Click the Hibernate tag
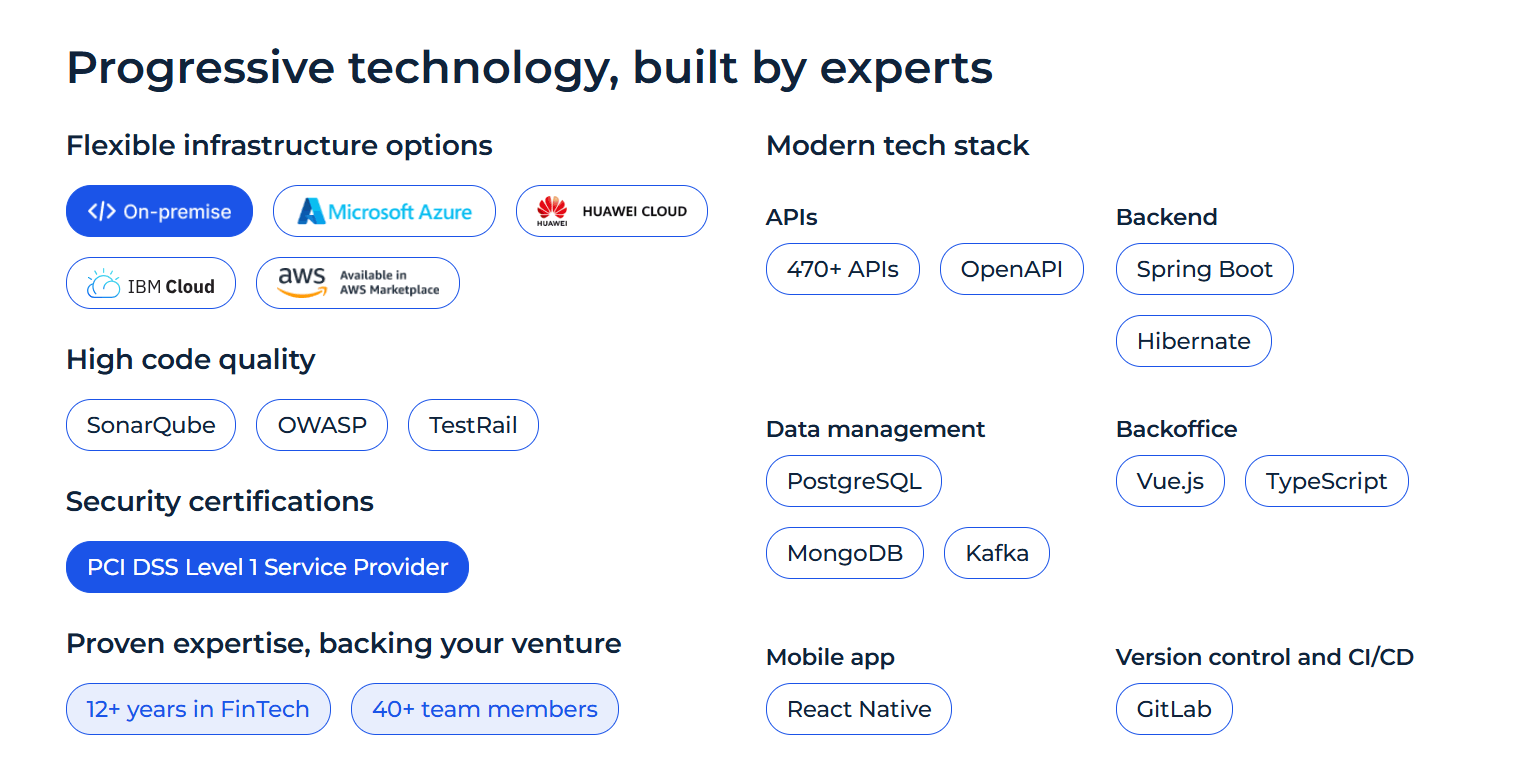This screenshot has width=1529, height=762. coord(1194,341)
